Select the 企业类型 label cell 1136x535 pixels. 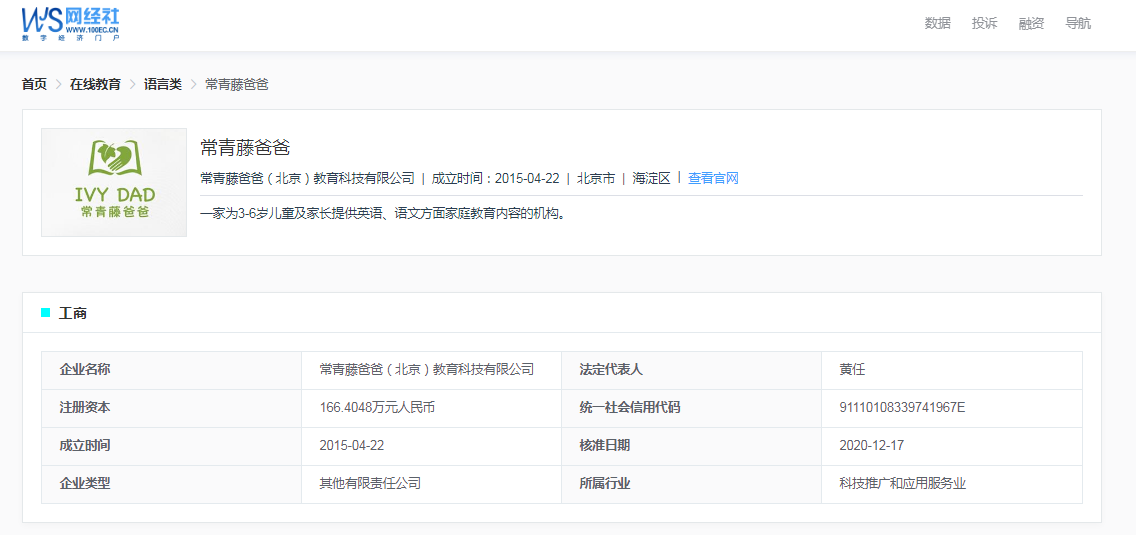click(x=171, y=484)
